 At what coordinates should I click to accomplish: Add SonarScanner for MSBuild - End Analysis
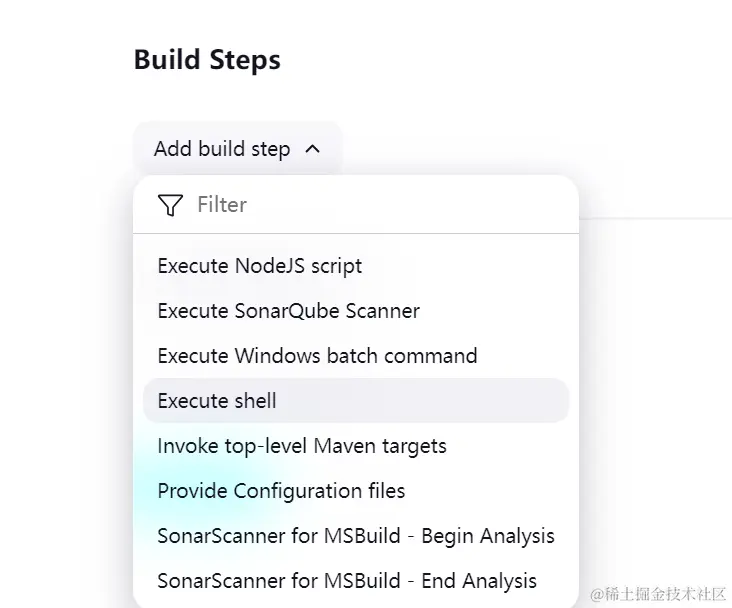point(347,581)
